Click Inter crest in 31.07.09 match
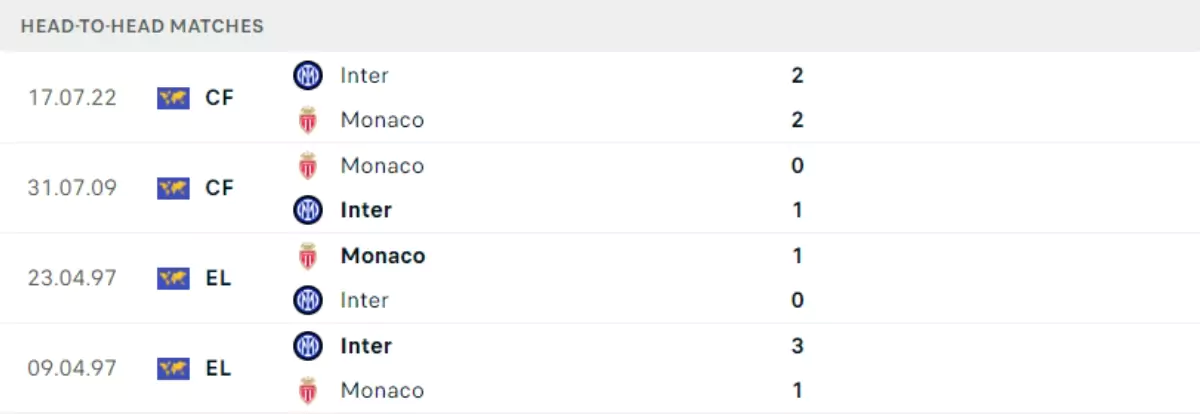 pos(308,210)
